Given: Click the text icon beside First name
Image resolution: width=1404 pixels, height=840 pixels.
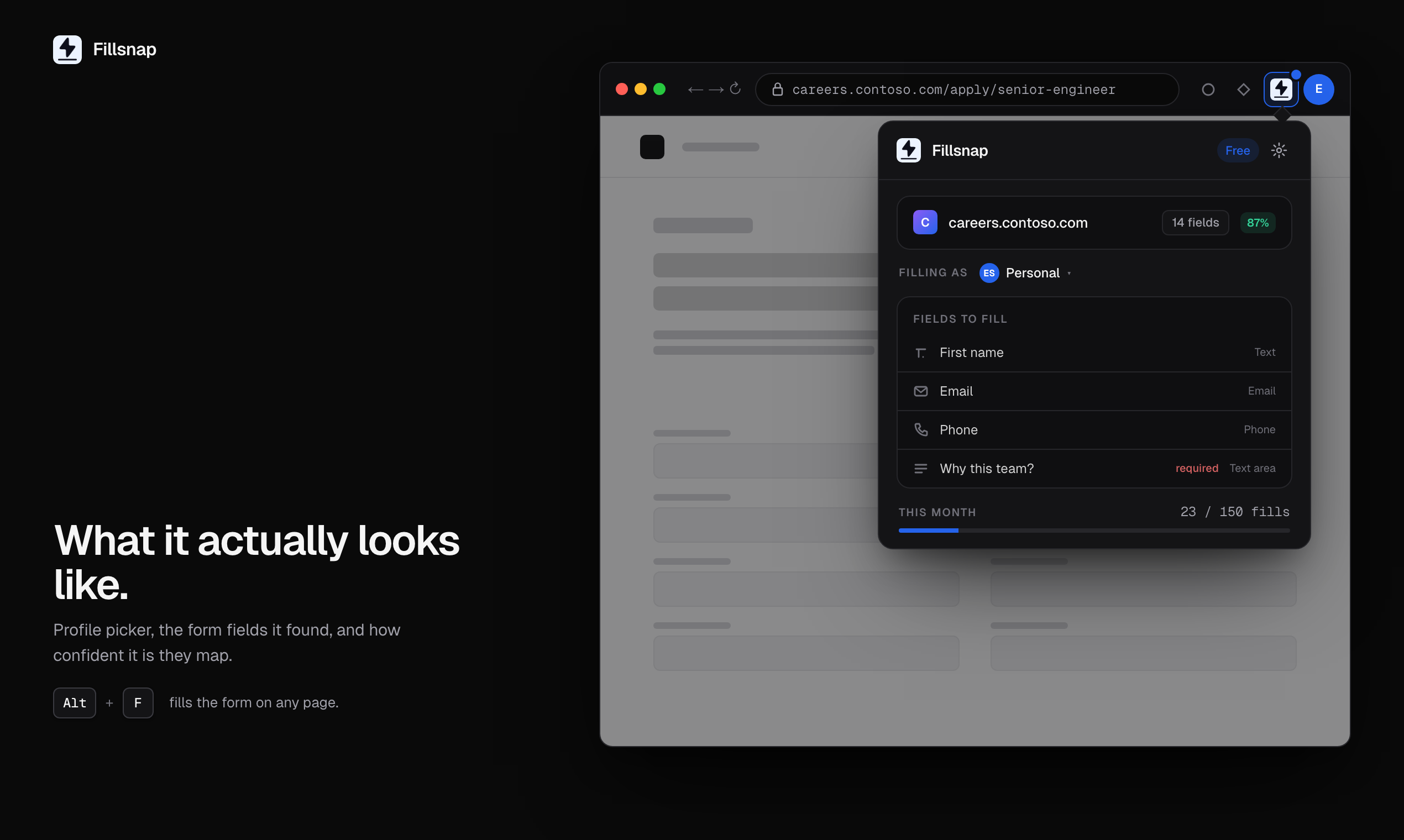Looking at the screenshot, I should (x=920, y=353).
